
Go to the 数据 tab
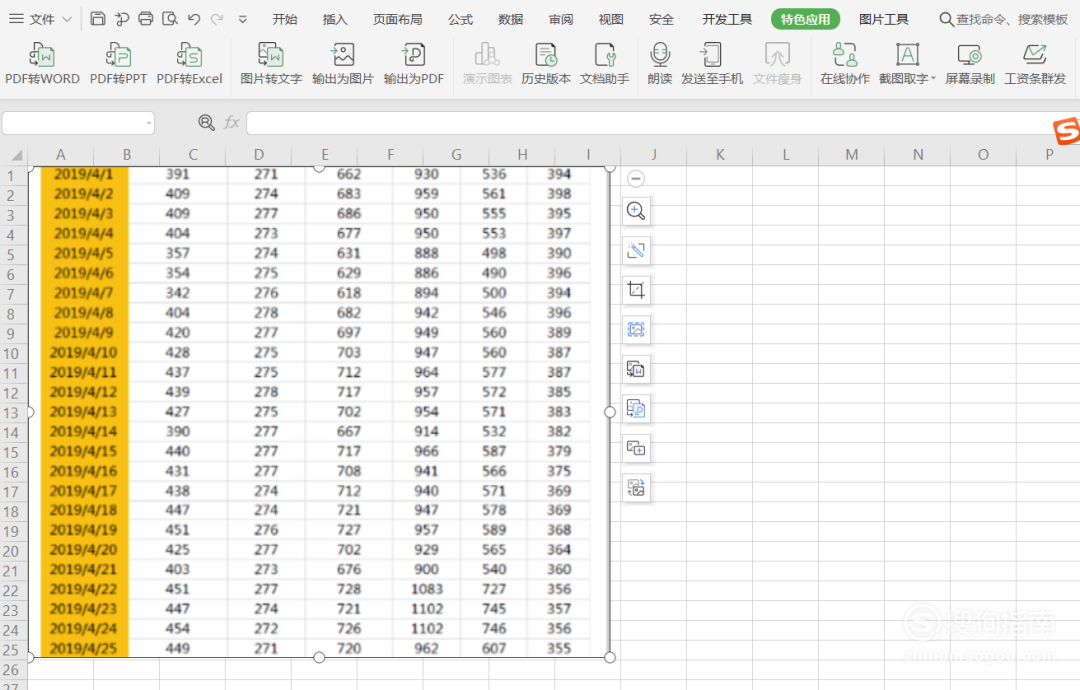pos(510,19)
